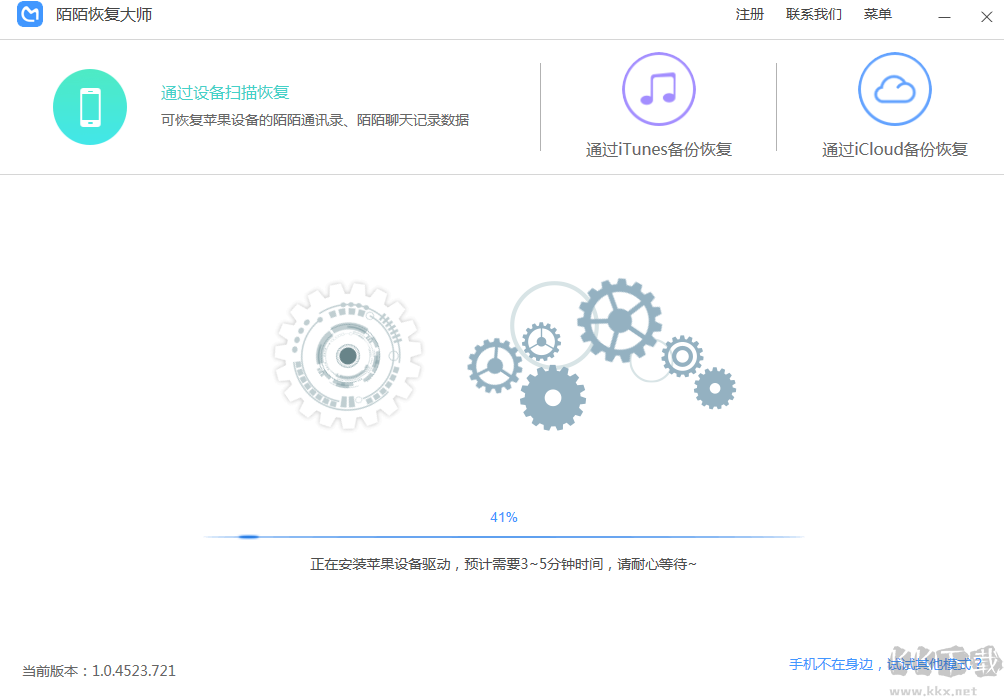Click the 41% percentage label
This screenshot has width=1004, height=698.
coord(504,517)
